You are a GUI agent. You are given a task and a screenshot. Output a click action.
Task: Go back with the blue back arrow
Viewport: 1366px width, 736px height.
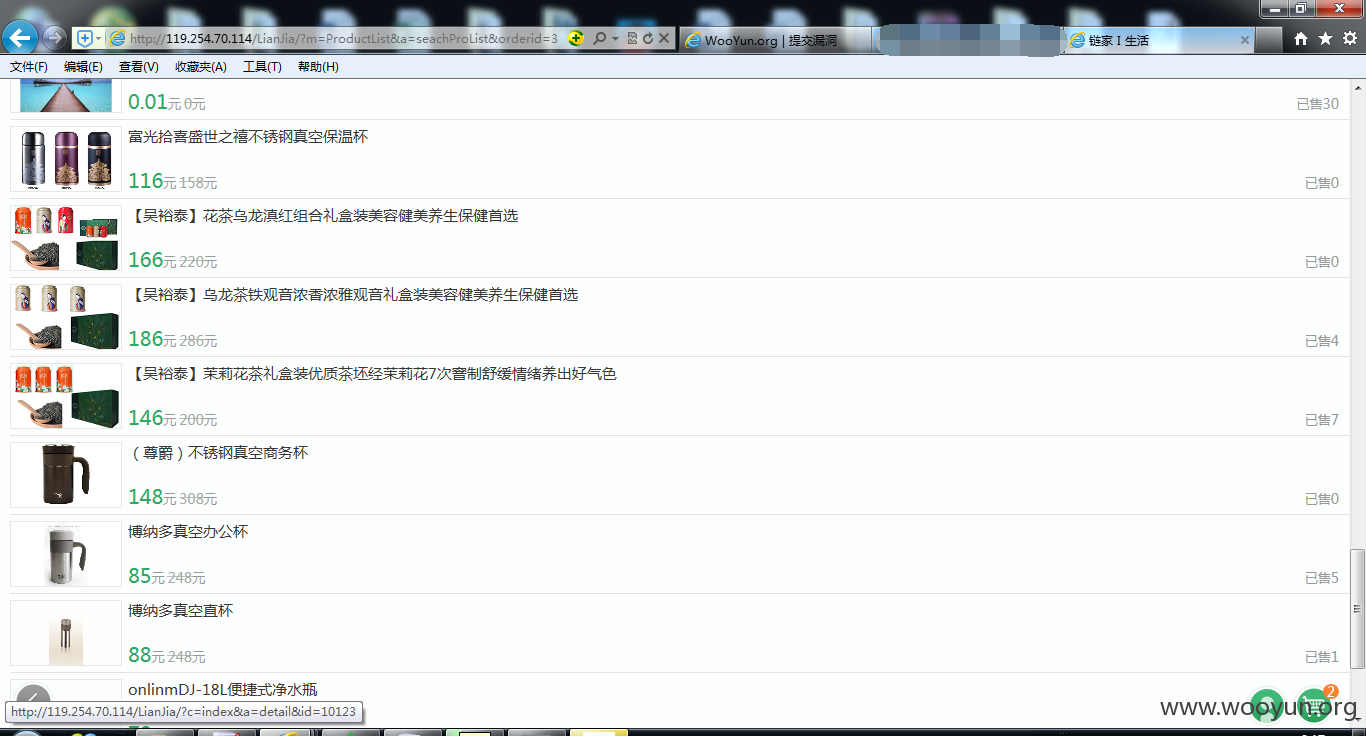20,38
